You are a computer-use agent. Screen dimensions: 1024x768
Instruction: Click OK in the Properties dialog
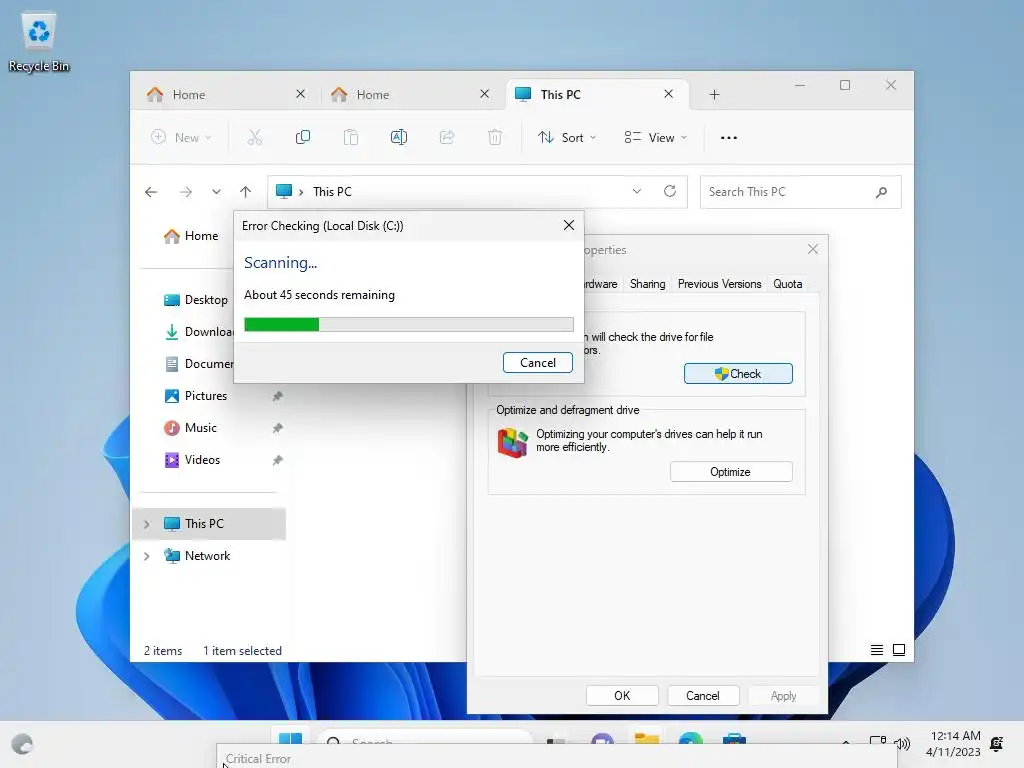click(622, 696)
